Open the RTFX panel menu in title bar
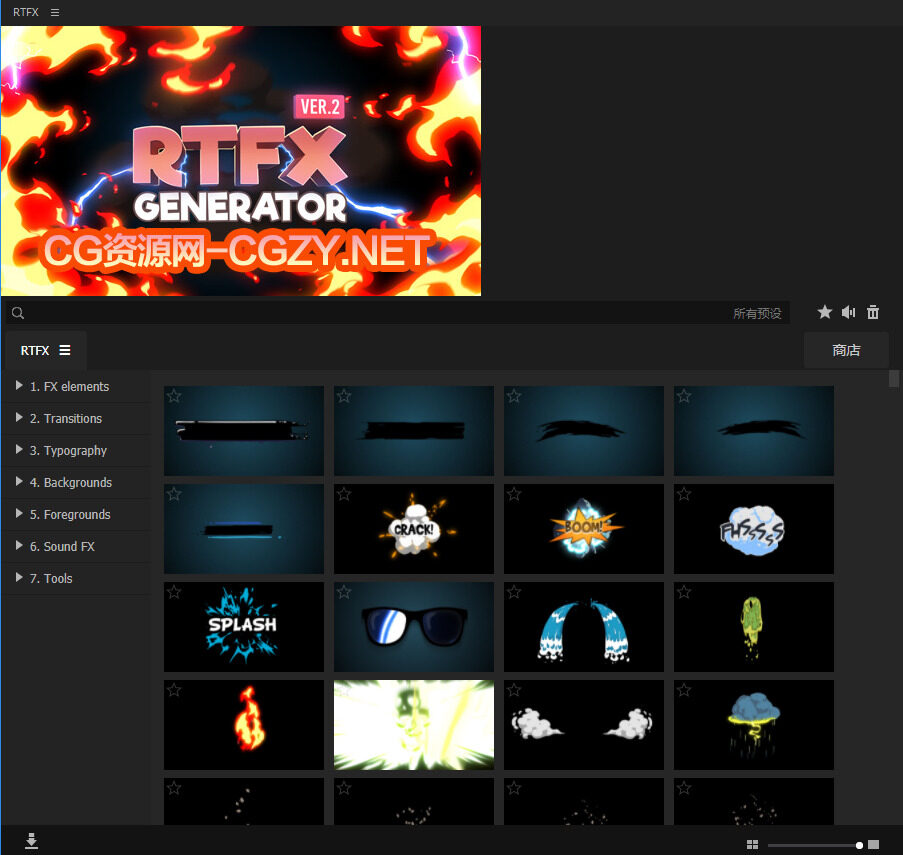 click(x=55, y=12)
